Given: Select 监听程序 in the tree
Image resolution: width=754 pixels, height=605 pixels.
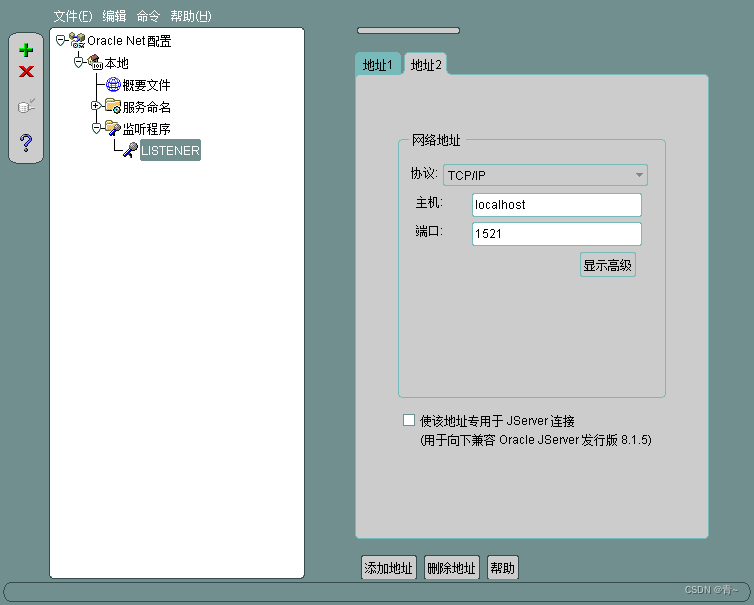Looking at the screenshot, I should pos(146,129).
